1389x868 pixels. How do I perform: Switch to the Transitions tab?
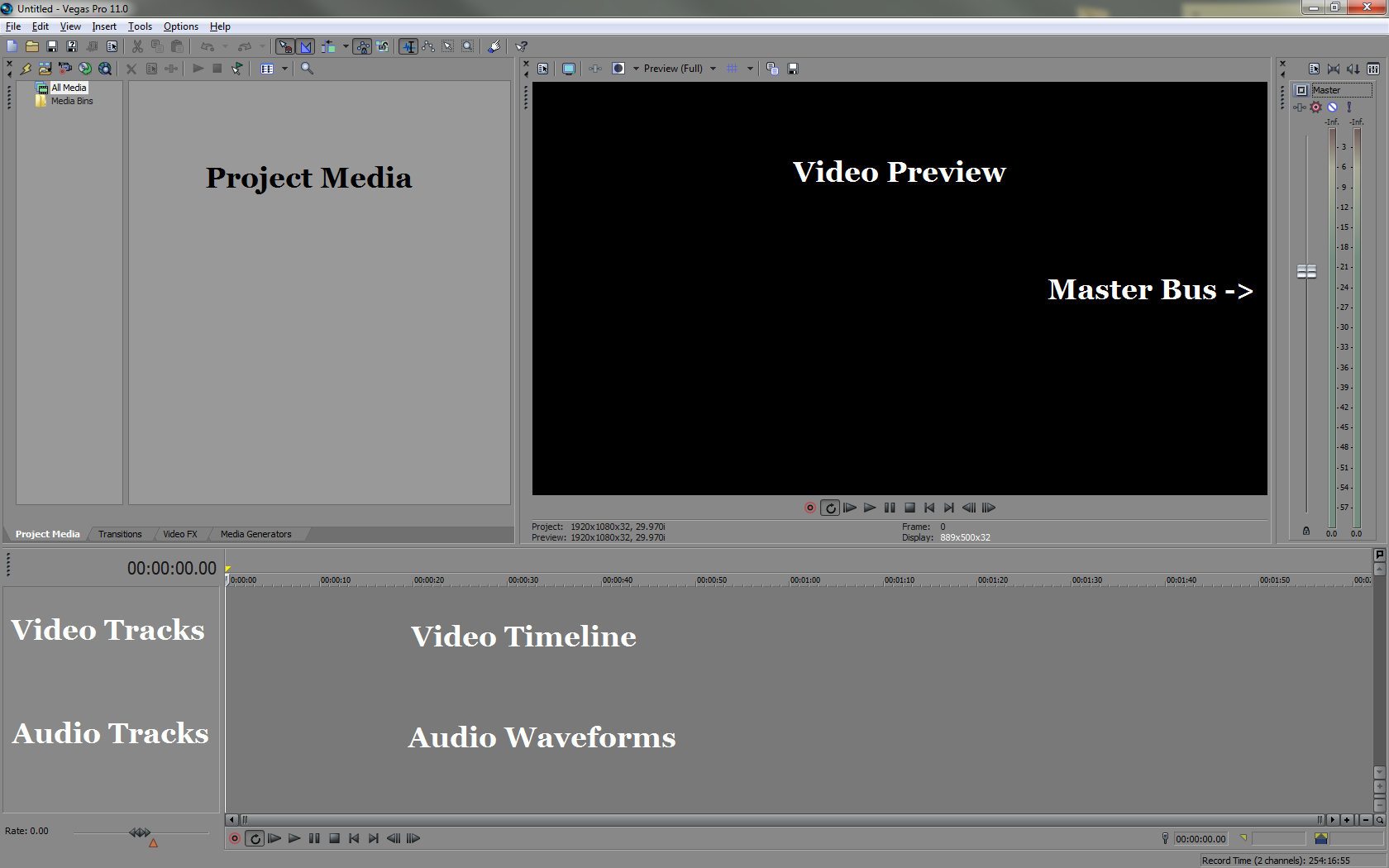click(x=119, y=533)
